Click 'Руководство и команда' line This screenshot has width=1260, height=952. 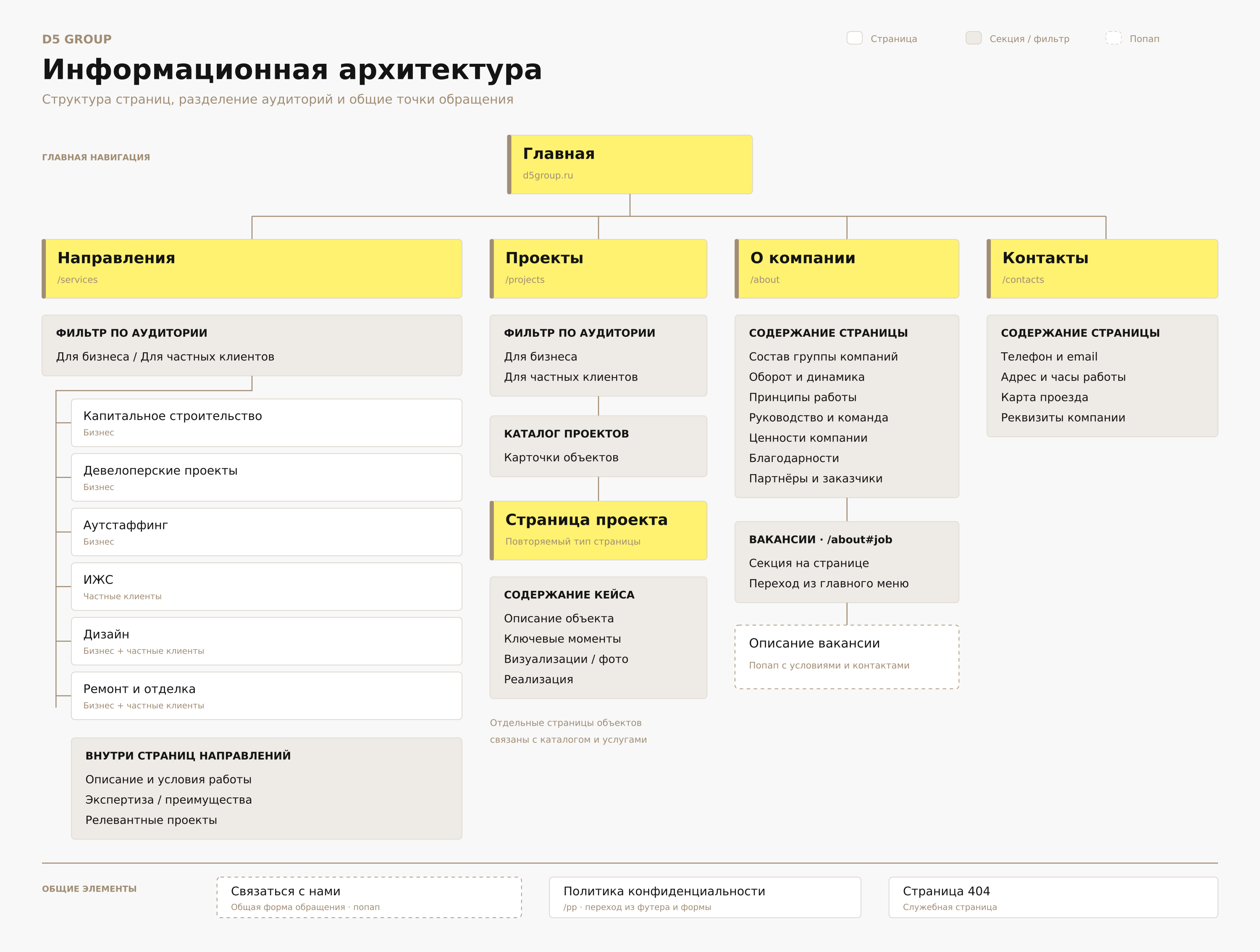tap(819, 418)
